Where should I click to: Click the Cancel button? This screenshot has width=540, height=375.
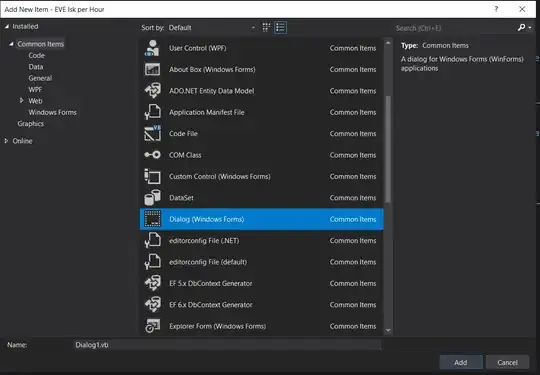507,362
